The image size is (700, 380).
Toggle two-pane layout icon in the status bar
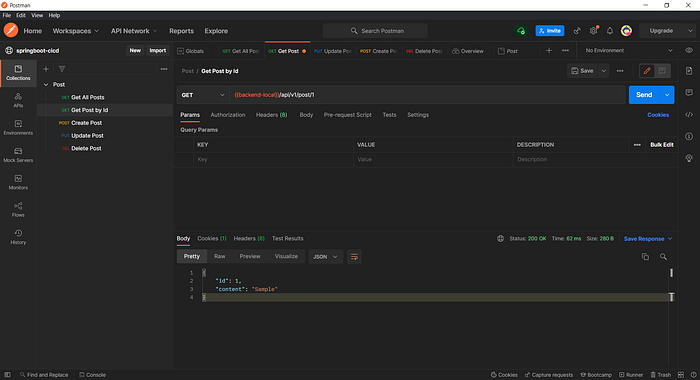681,375
